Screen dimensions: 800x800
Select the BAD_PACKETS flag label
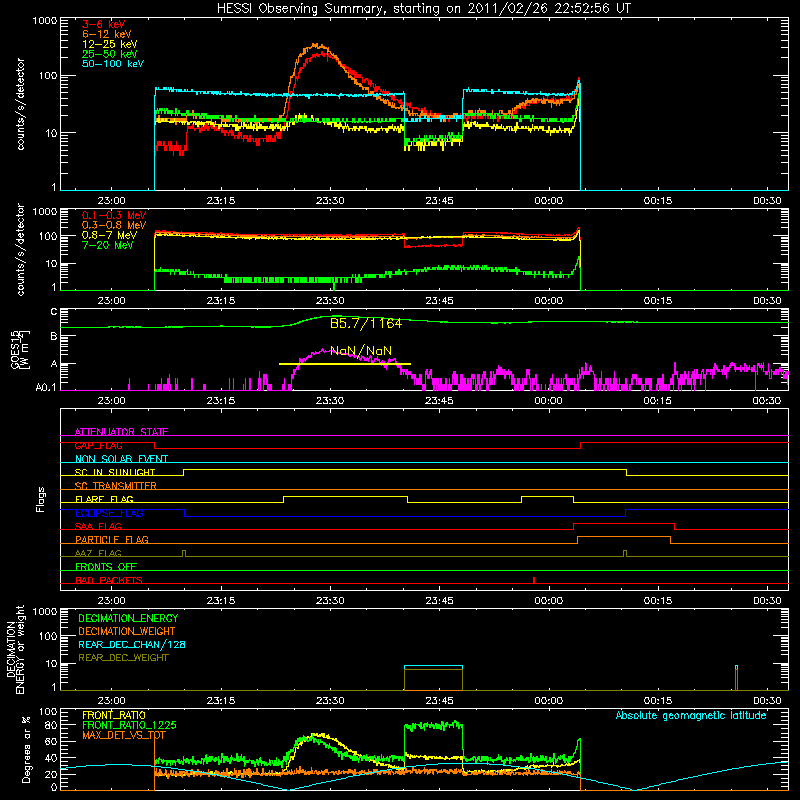109,580
